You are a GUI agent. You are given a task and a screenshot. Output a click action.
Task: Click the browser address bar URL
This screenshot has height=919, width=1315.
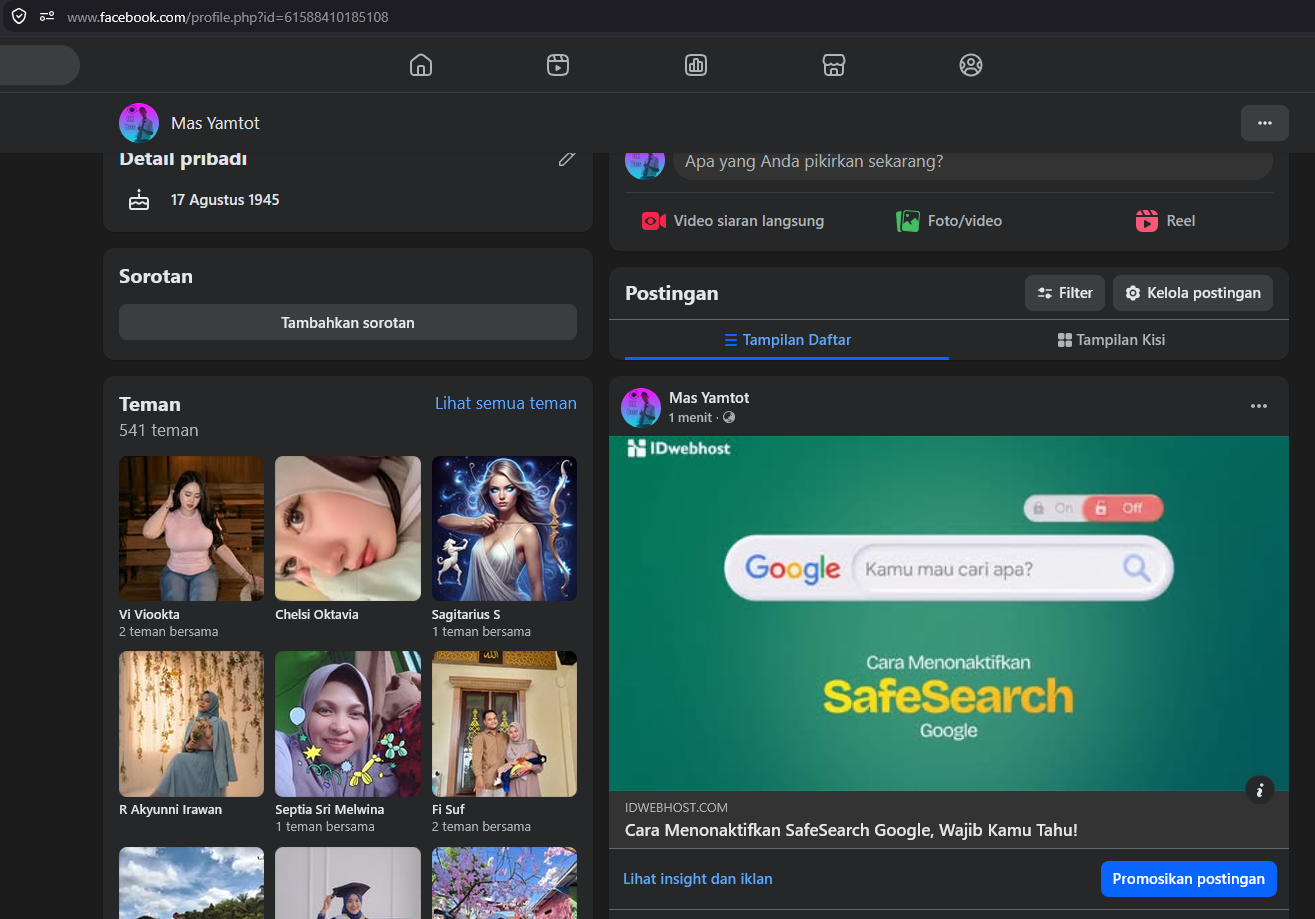point(228,17)
